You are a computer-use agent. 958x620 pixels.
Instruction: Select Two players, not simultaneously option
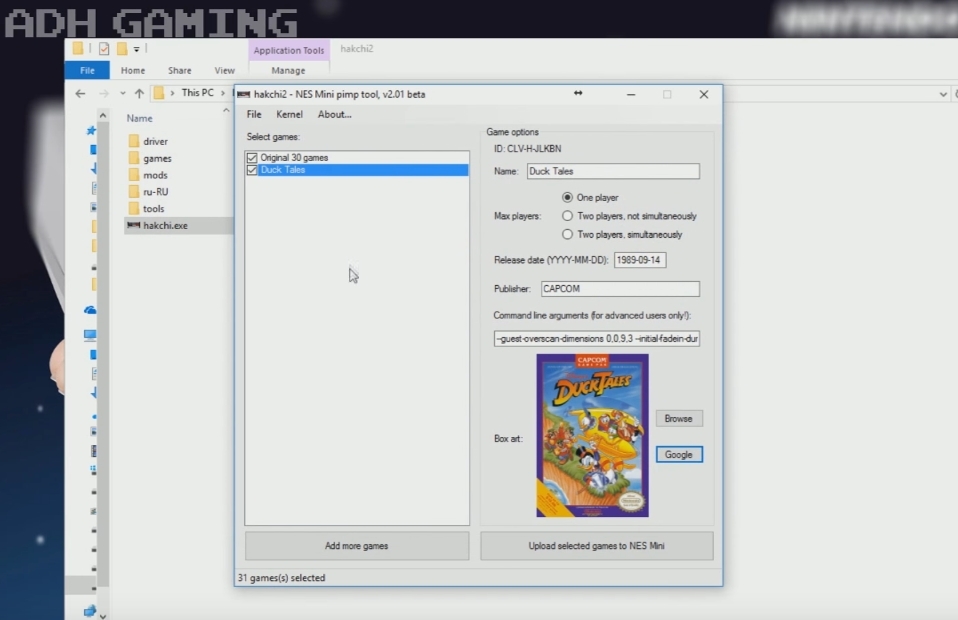(x=567, y=216)
